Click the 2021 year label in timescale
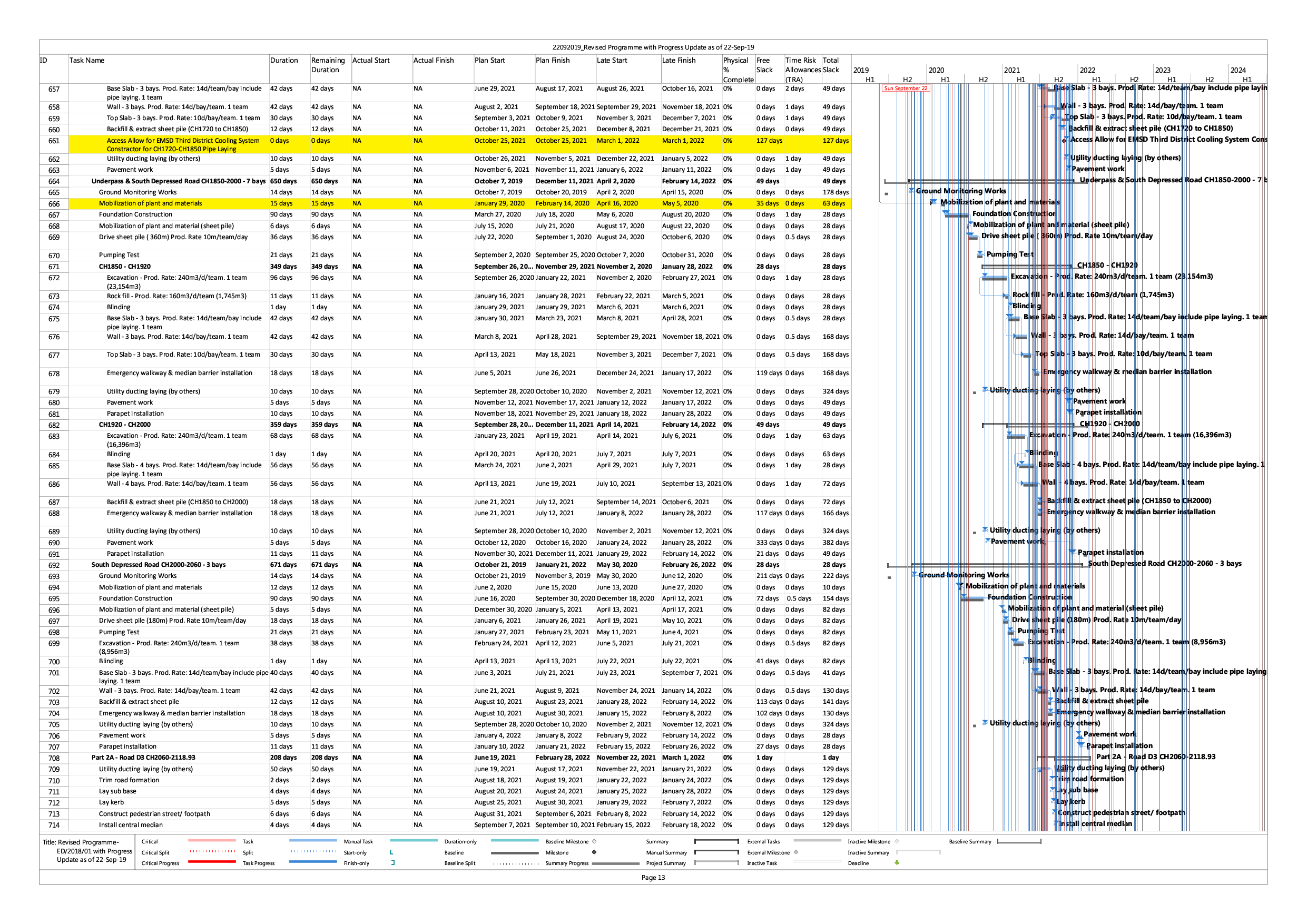The height and width of the screenshot is (924, 1307). pos(1011,70)
